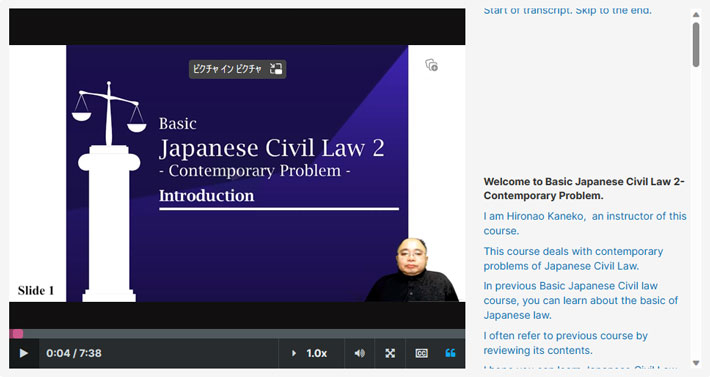This screenshot has height=377, width=710.
Task: Click transcript line "I often refer to previous course"
Action: click(x=566, y=343)
